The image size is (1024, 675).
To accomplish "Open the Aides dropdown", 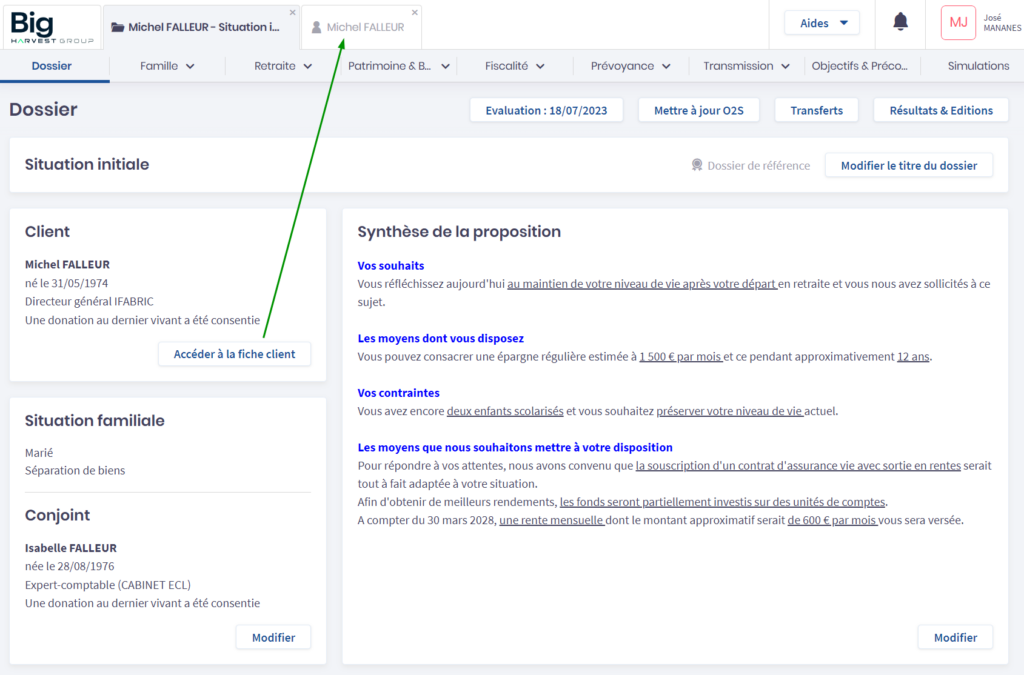I will tap(821, 23).
